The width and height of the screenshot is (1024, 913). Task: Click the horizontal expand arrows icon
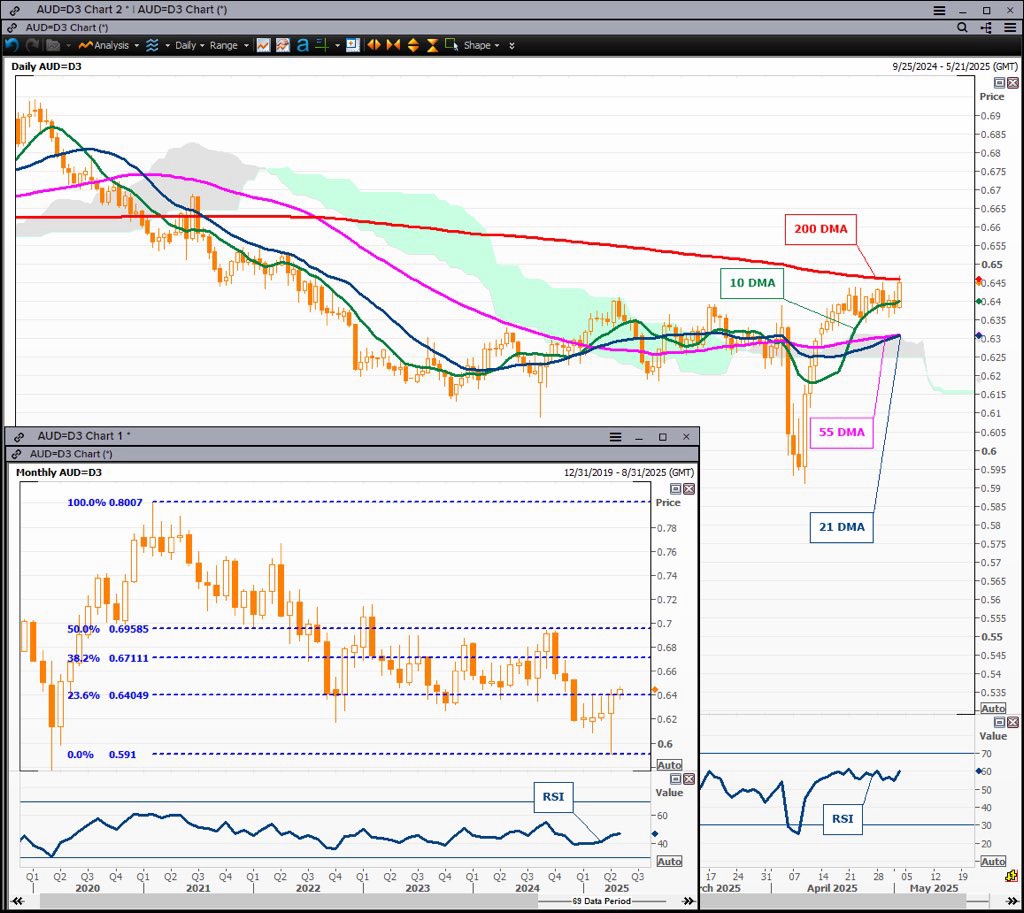pos(374,45)
